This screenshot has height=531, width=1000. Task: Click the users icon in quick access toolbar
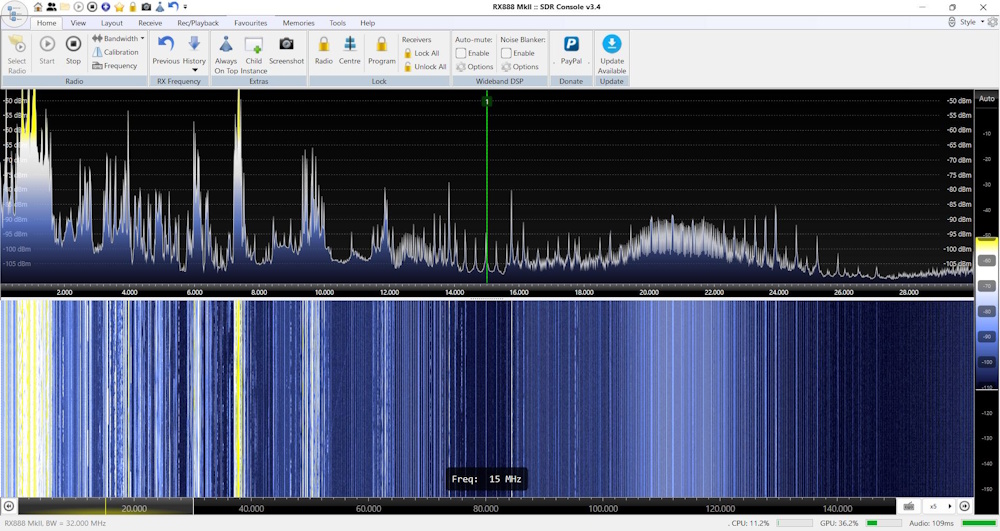pos(51,7)
